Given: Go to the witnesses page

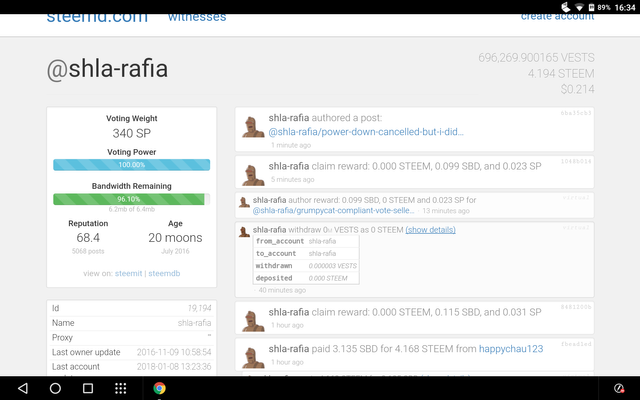Looking at the screenshot, I should [x=197, y=17].
